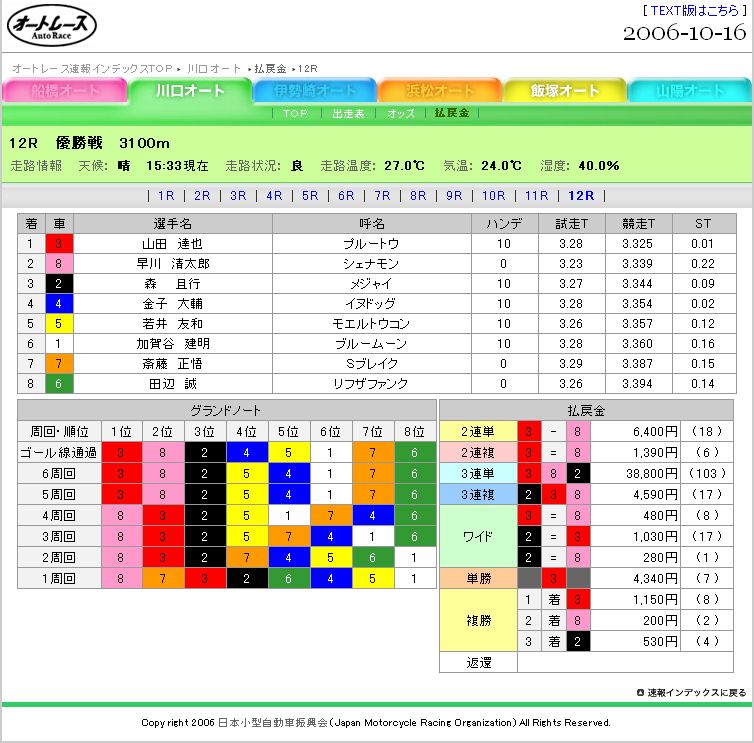Click race time 3.394

(x=638, y=384)
